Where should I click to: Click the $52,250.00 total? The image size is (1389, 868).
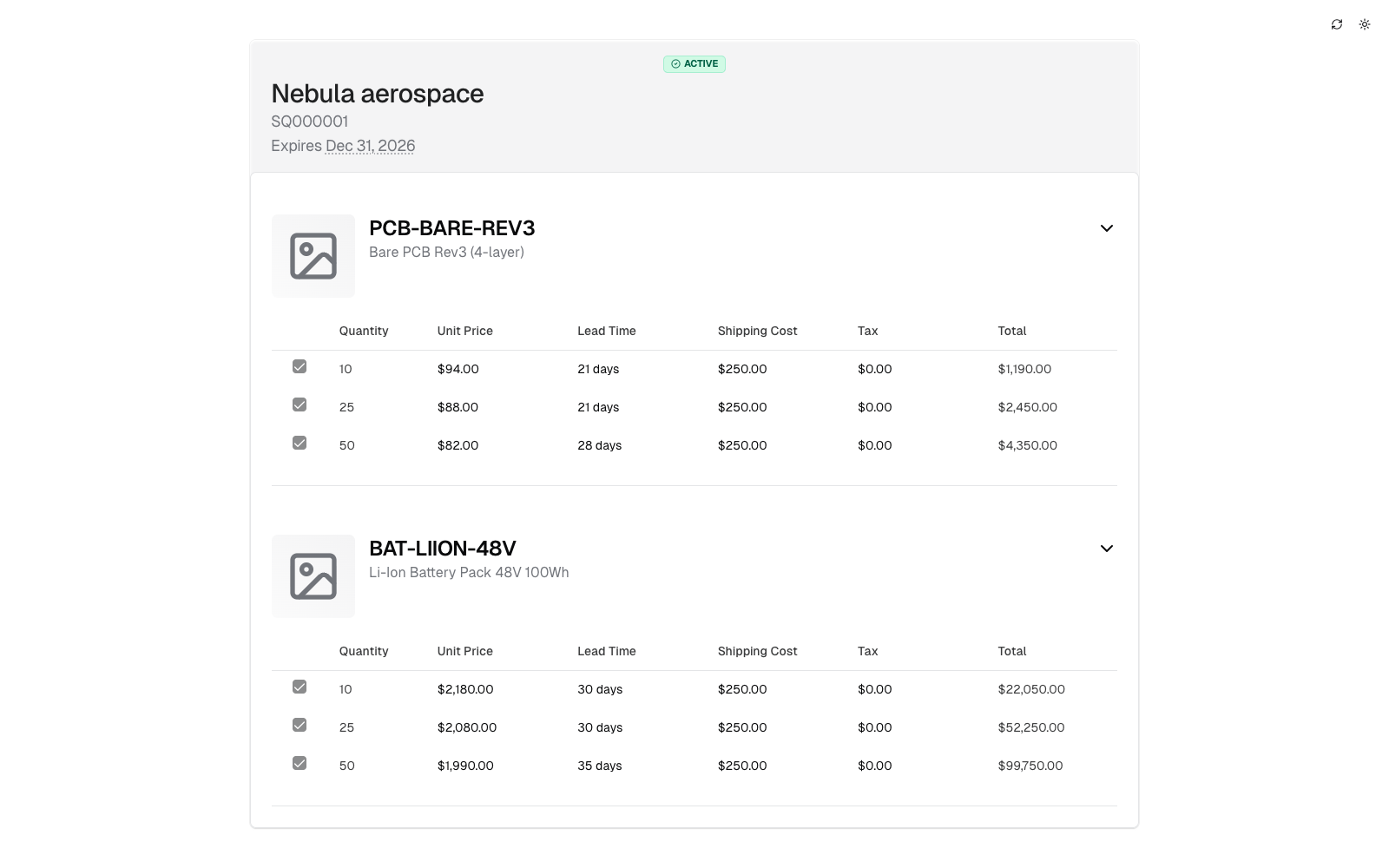1031,727
